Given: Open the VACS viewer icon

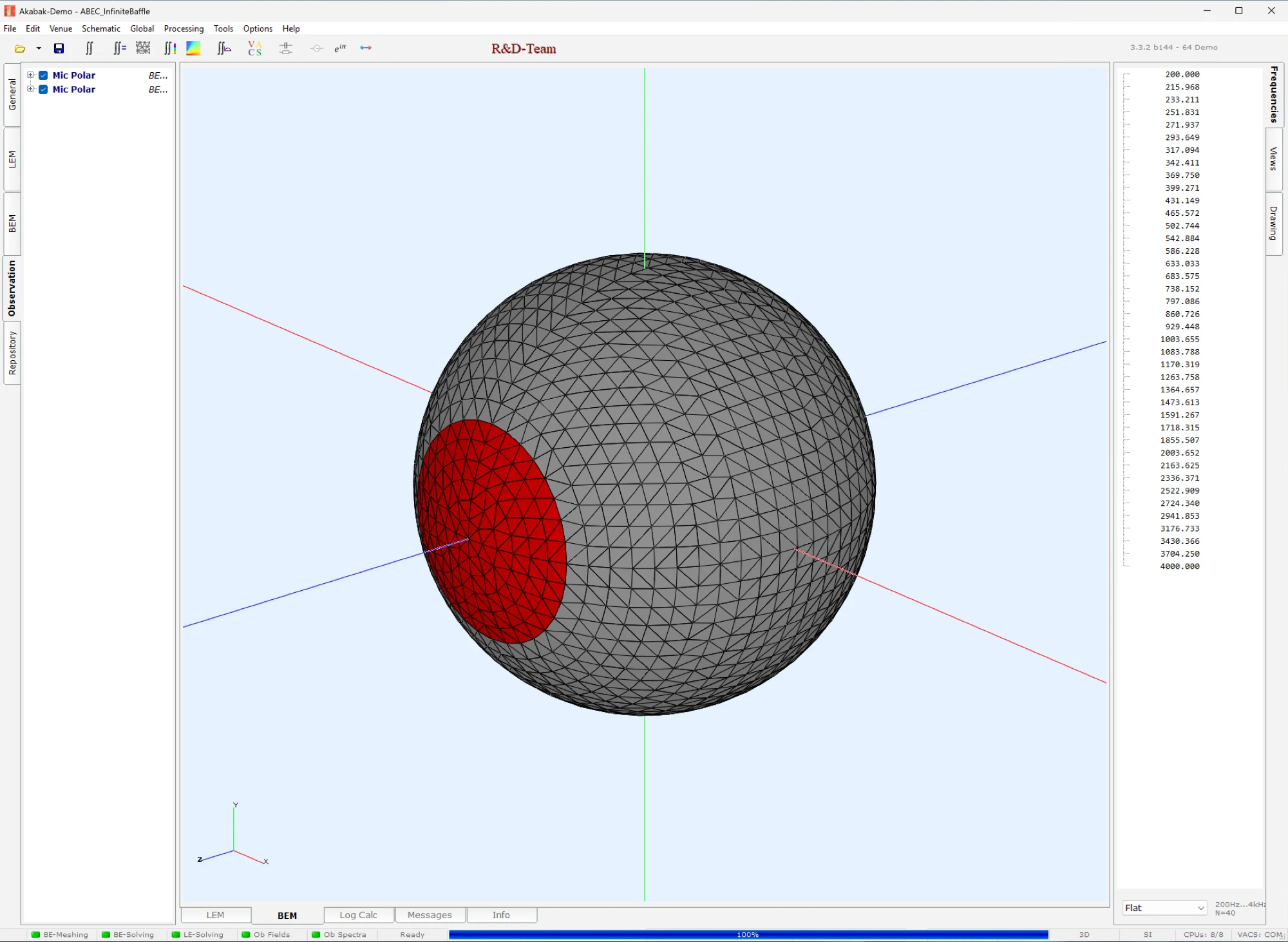Looking at the screenshot, I should coord(255,48).
